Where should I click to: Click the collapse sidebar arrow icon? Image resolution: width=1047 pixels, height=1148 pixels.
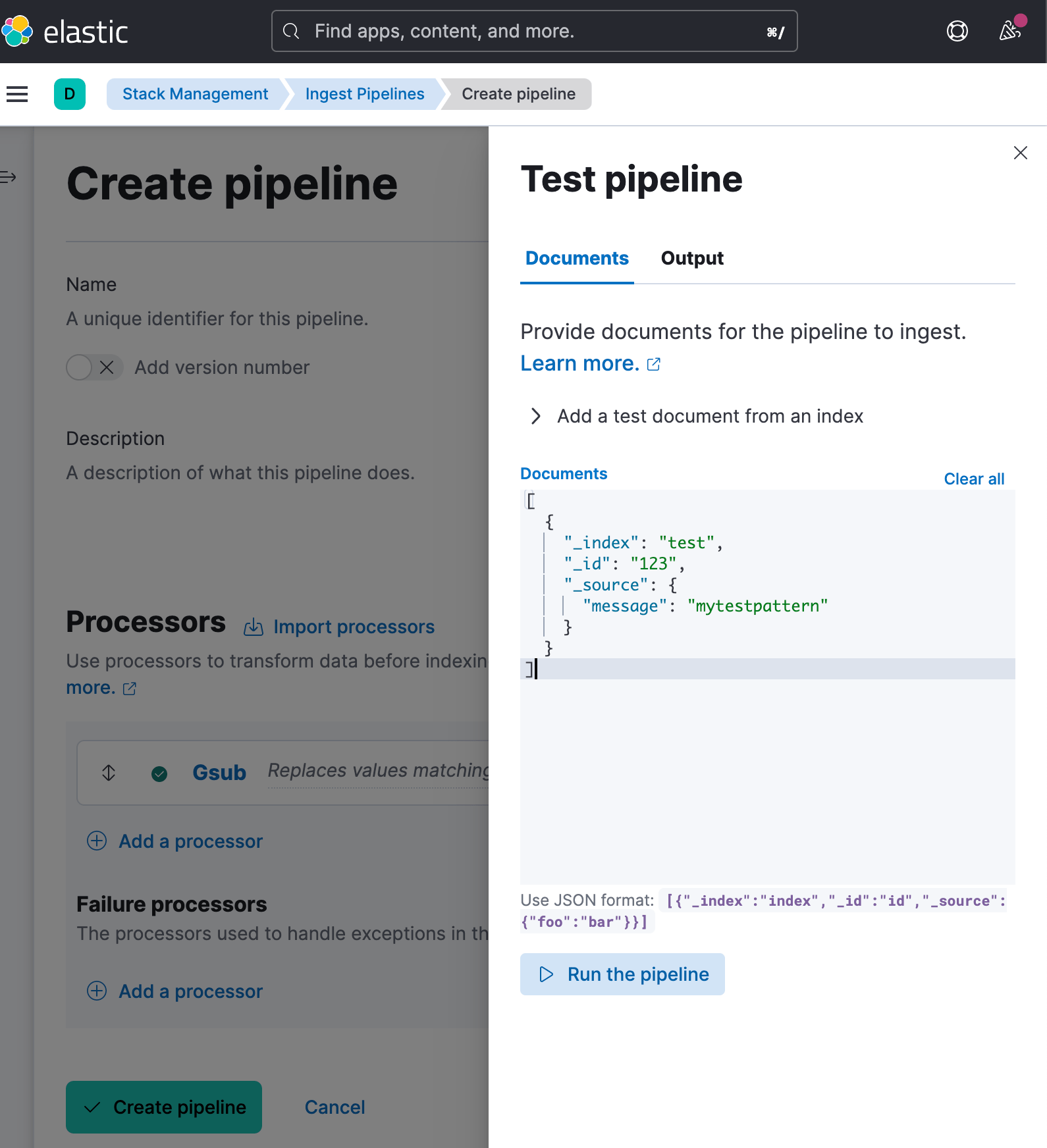click(9, 177)
